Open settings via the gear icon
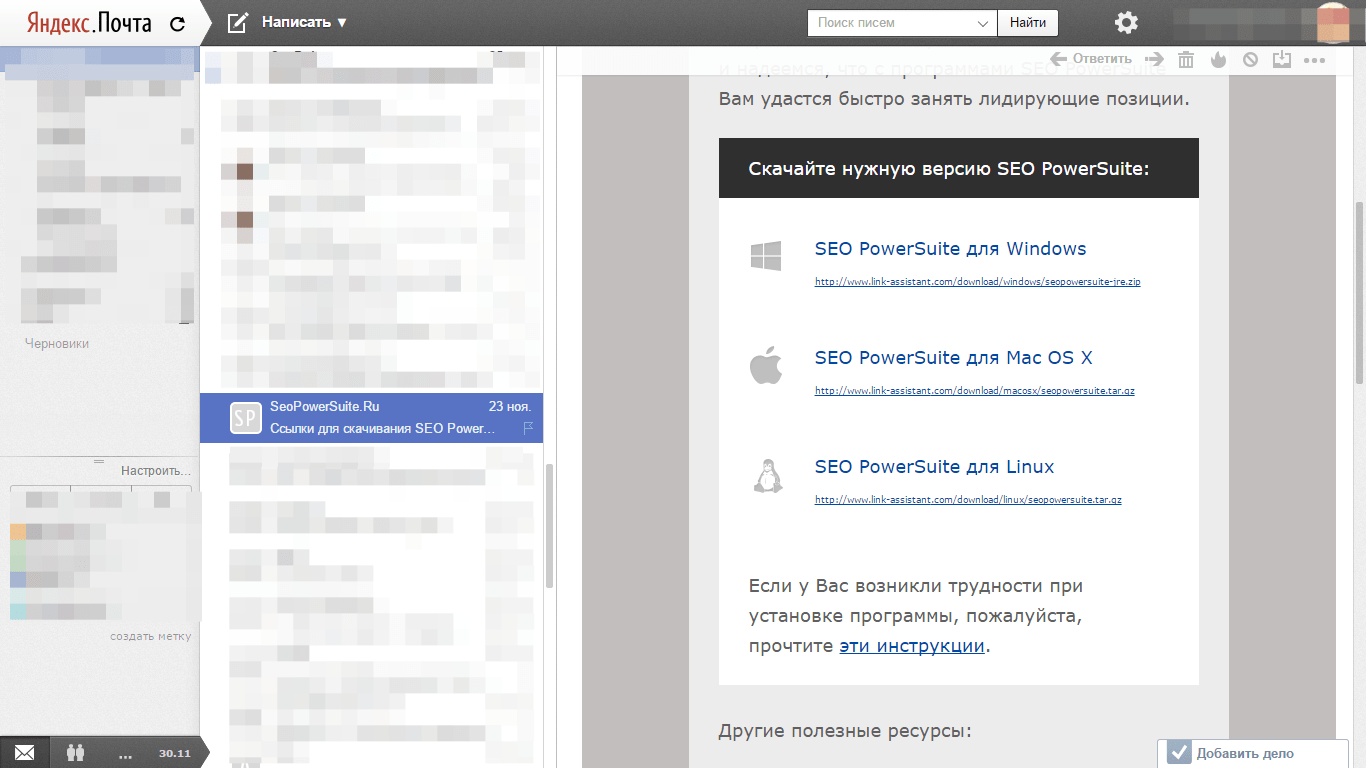The image size is (1366, 768). point(1127,23)
